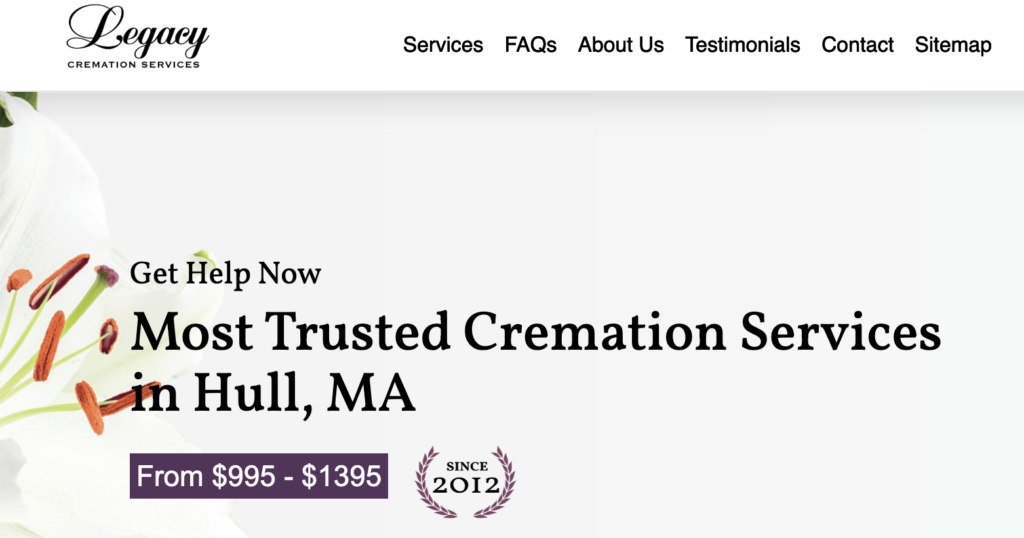Open the Contact page
1024x538 pixels.
pyautogui.click(x=857, y=45)
